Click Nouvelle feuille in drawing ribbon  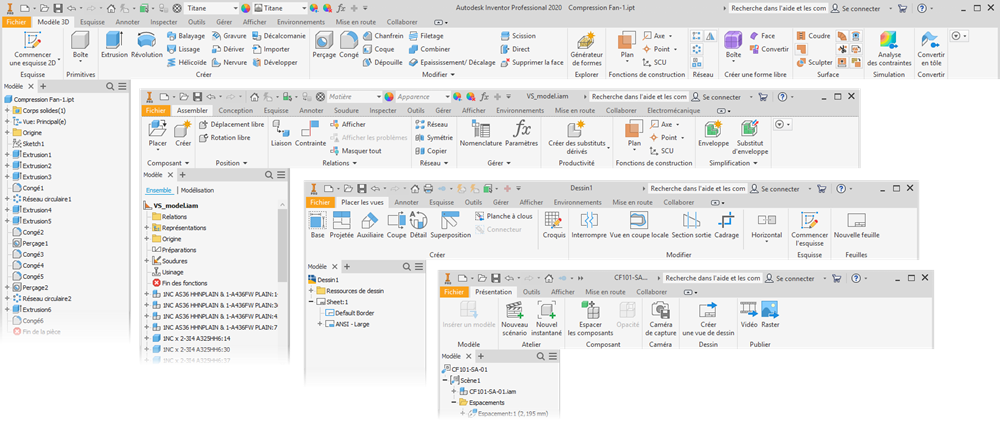click(856, 224)
